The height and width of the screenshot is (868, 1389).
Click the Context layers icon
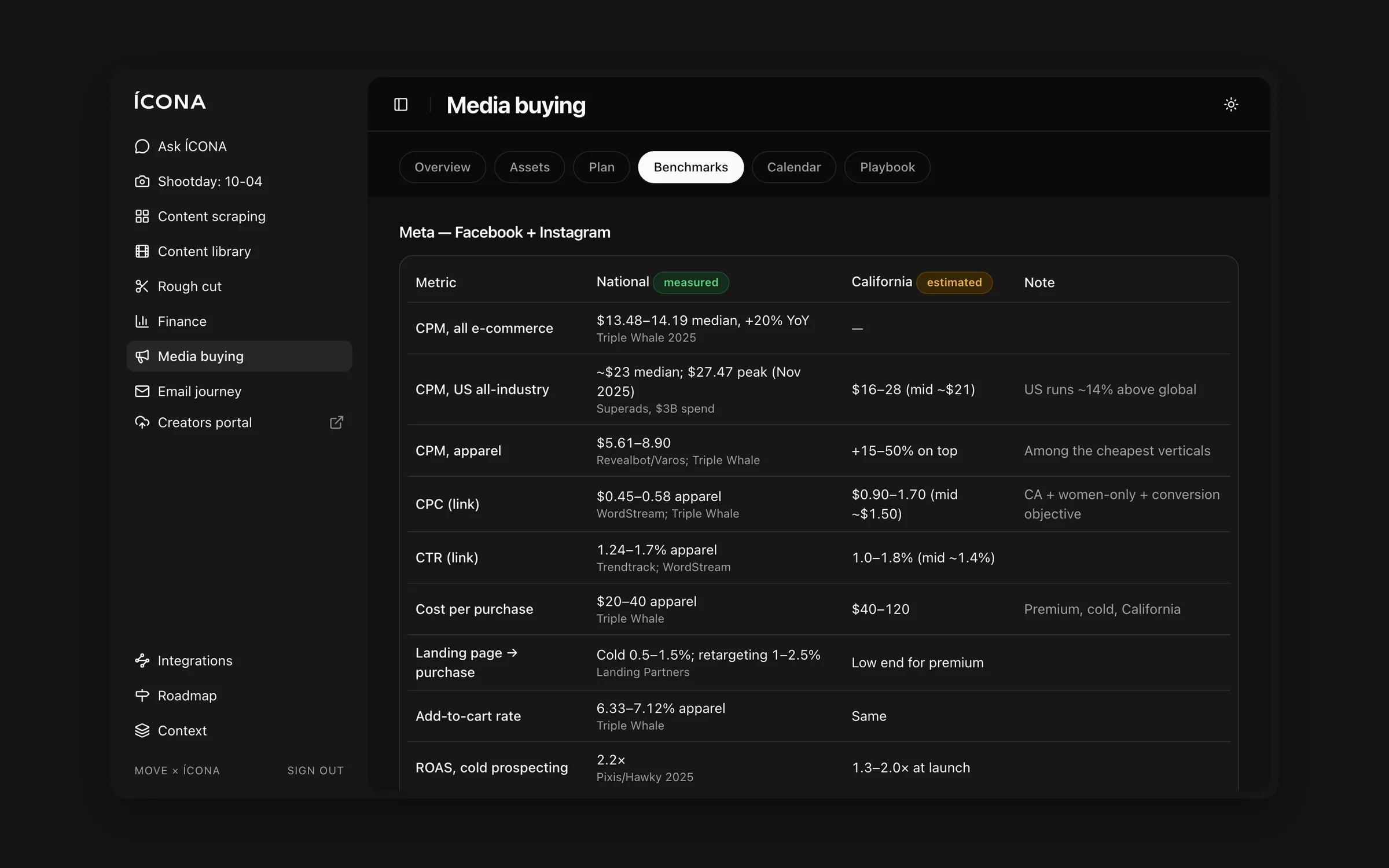point(142,731)
